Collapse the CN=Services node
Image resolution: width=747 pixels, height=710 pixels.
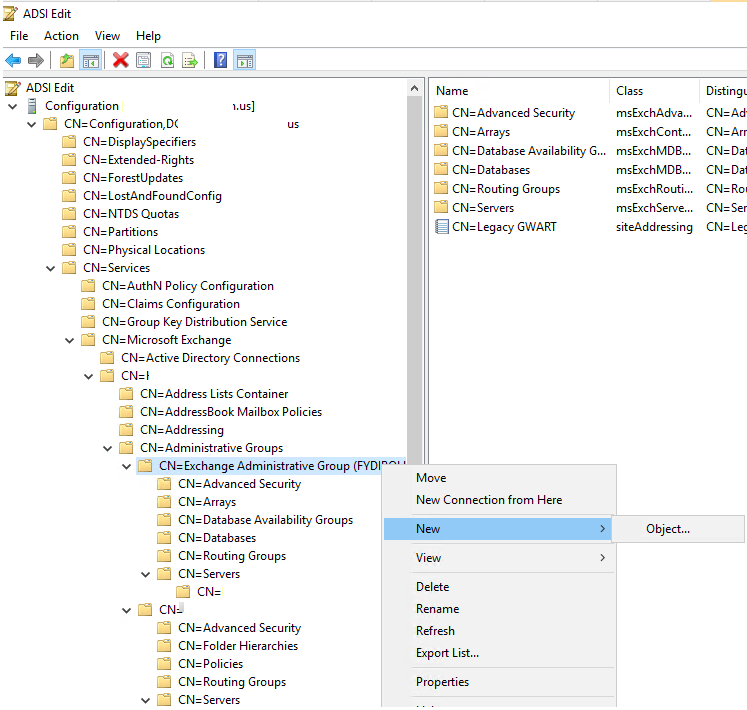click(50, 268)
